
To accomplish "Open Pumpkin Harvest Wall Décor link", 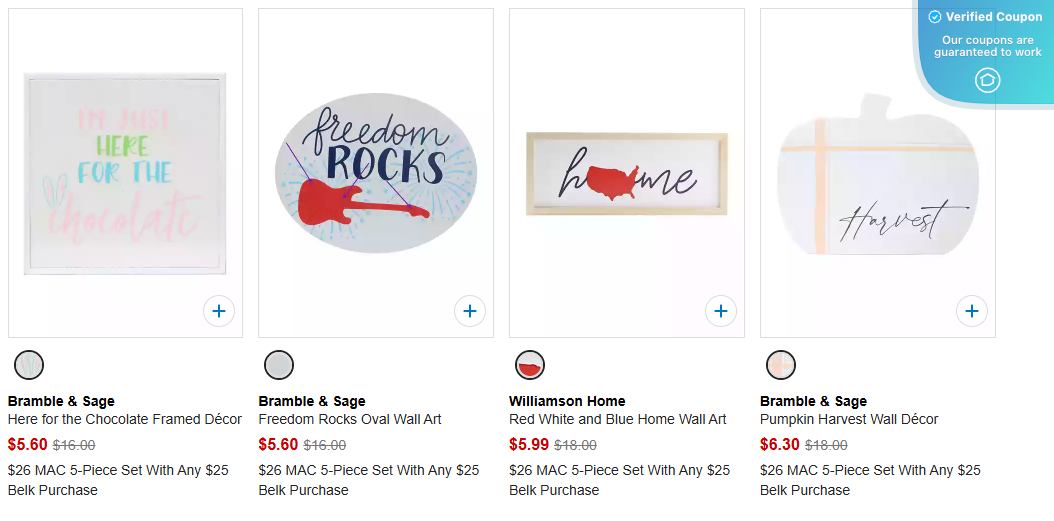I will pos(849,419).
